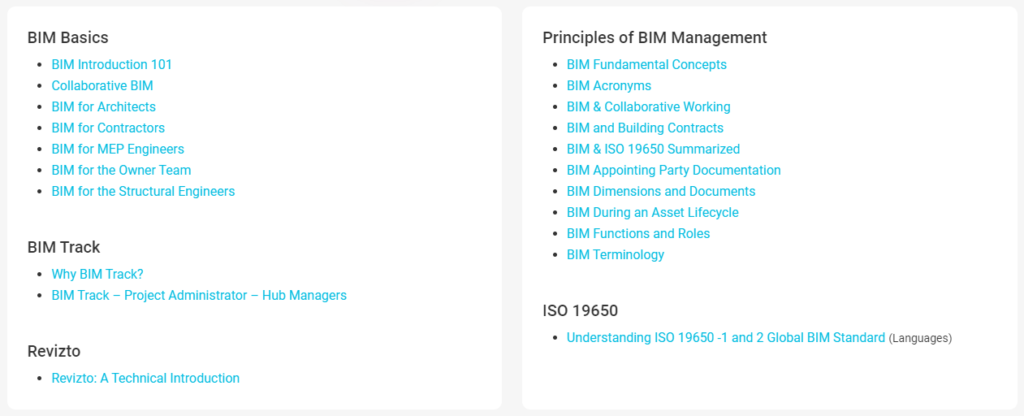Open BIM Track Project Administrator Hub Managers

coord(199,295)
